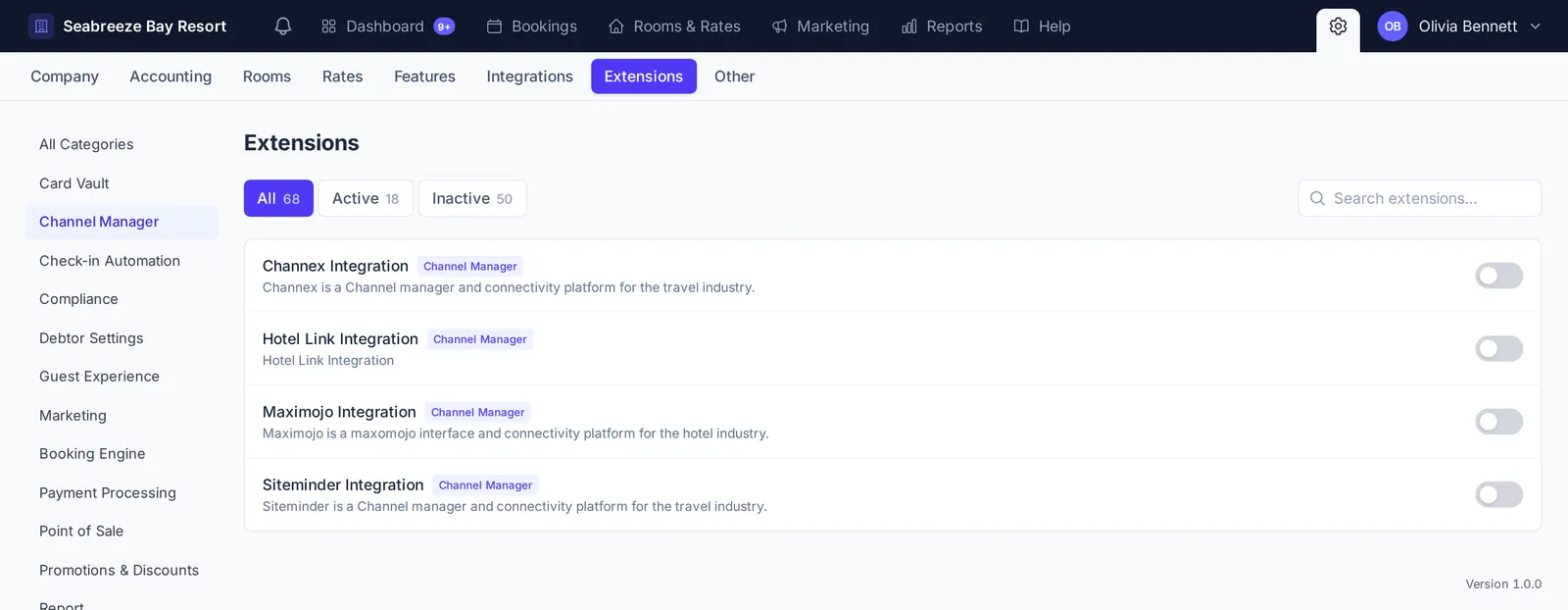Switch to the Features tab
The height and width of the screenshot is (610, 1568).
coord(424,76)
